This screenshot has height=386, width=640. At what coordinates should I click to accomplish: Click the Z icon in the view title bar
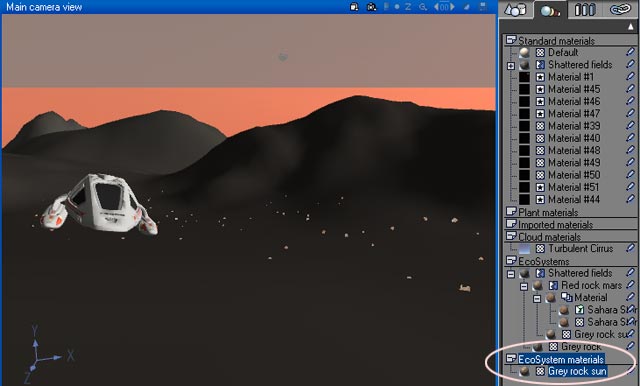408,7
